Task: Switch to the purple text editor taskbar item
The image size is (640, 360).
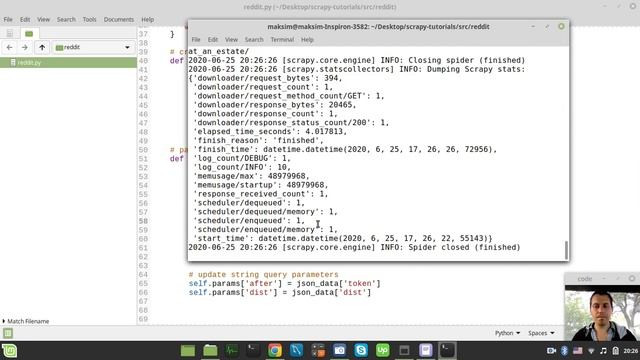Action: [426, 350]
